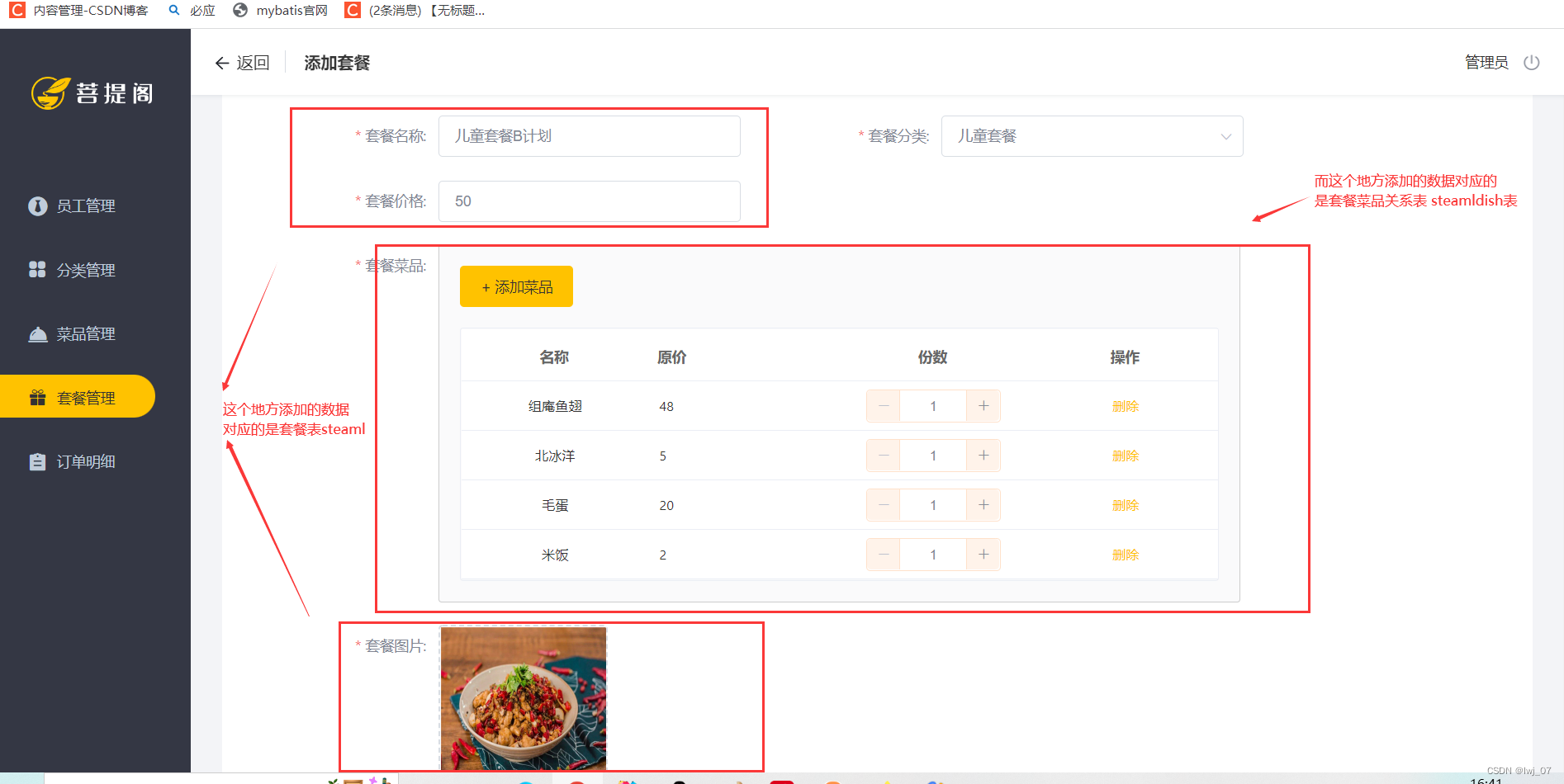This screenshot has height=784, width=1564.
Task: Decrease quantity for 毛蛋
Action: point(884,505)
